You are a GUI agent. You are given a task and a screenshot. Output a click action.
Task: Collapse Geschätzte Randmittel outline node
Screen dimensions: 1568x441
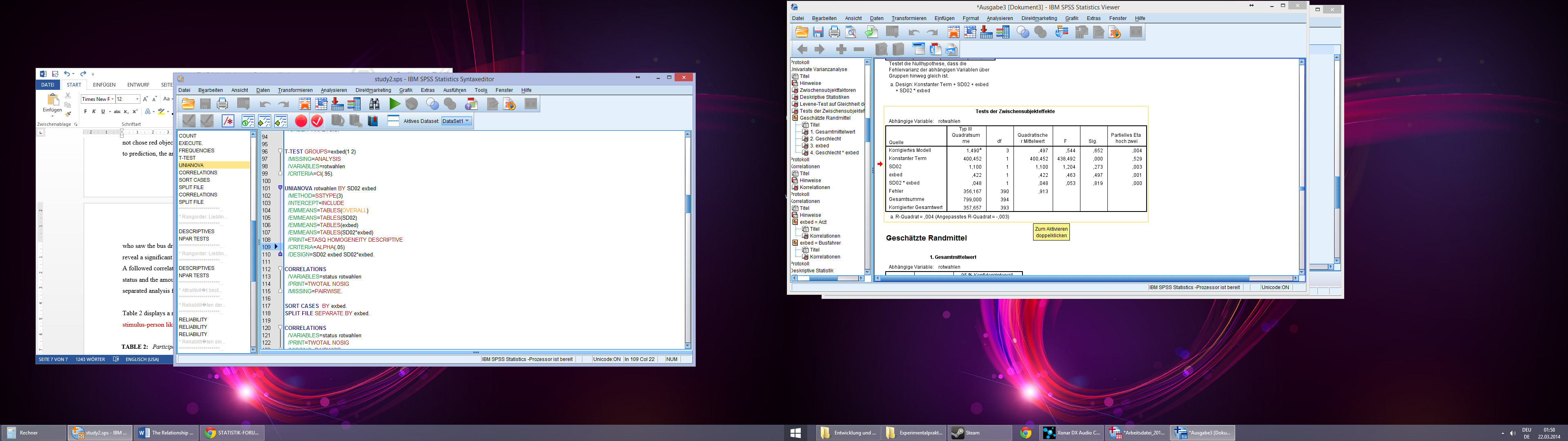(x=795, y=118)
